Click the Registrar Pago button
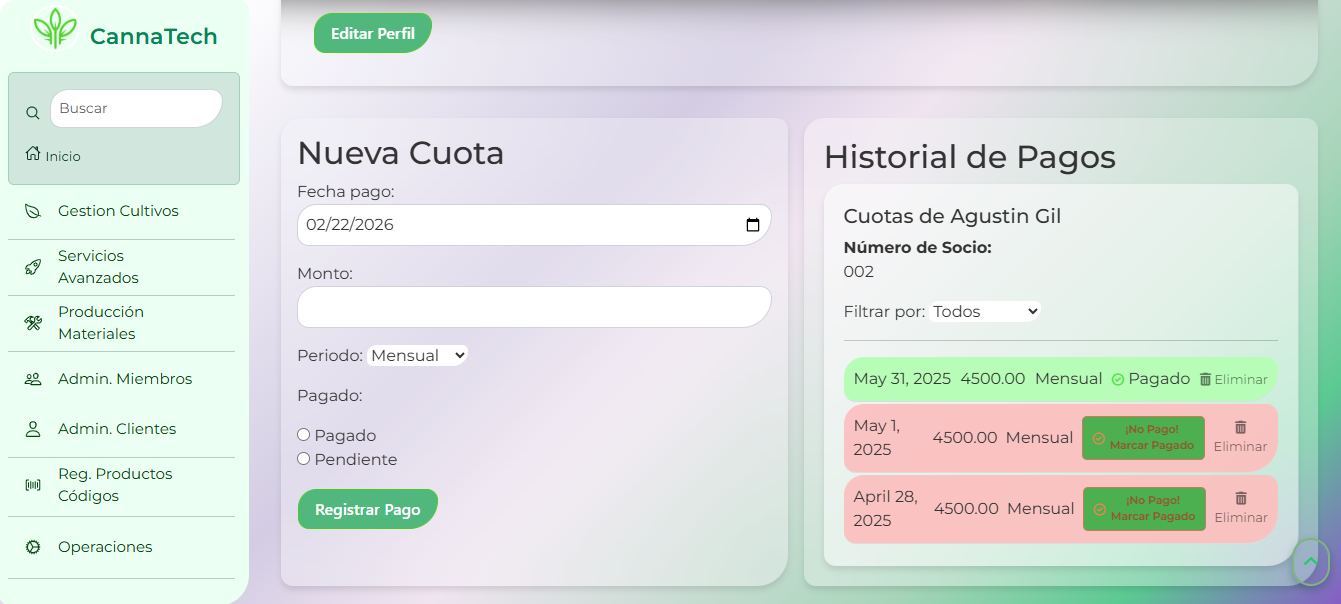 [367, 508]
